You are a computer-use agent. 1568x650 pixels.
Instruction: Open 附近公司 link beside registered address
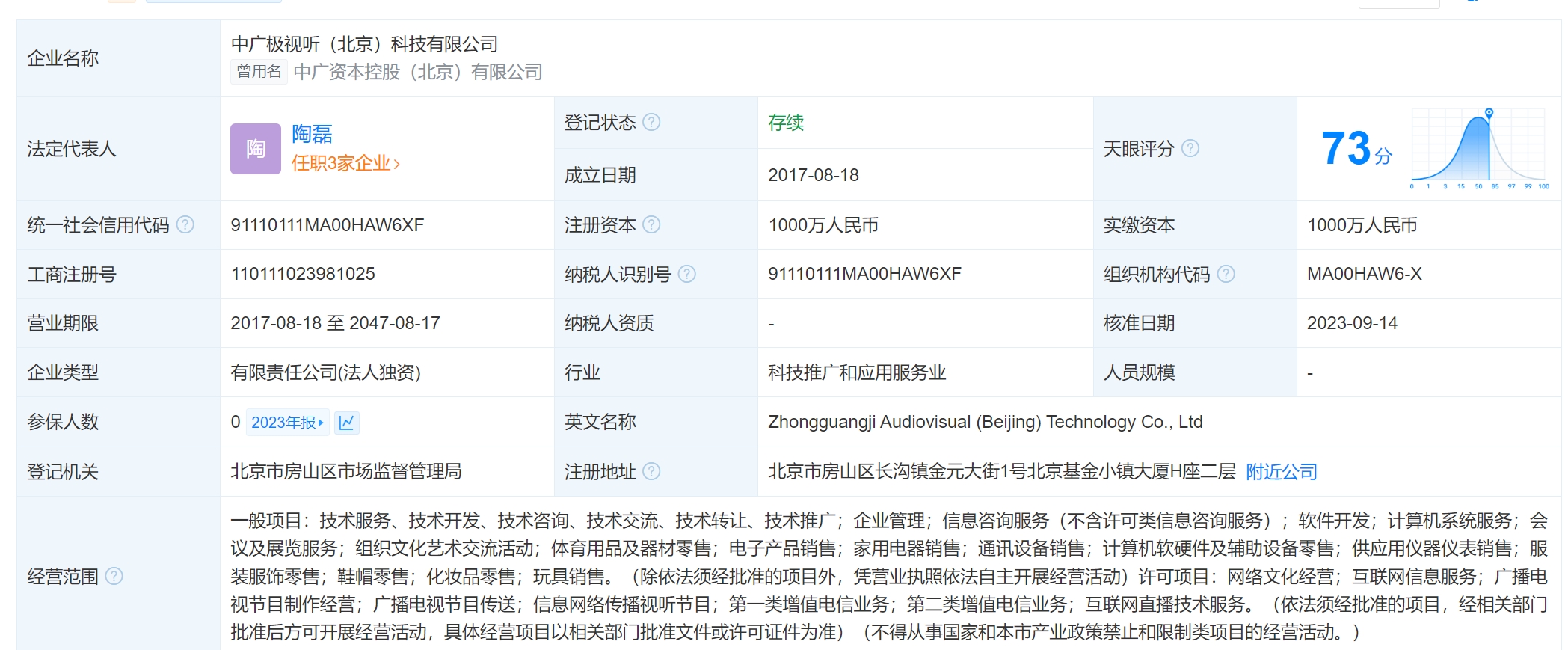(x=1281, y=472)
